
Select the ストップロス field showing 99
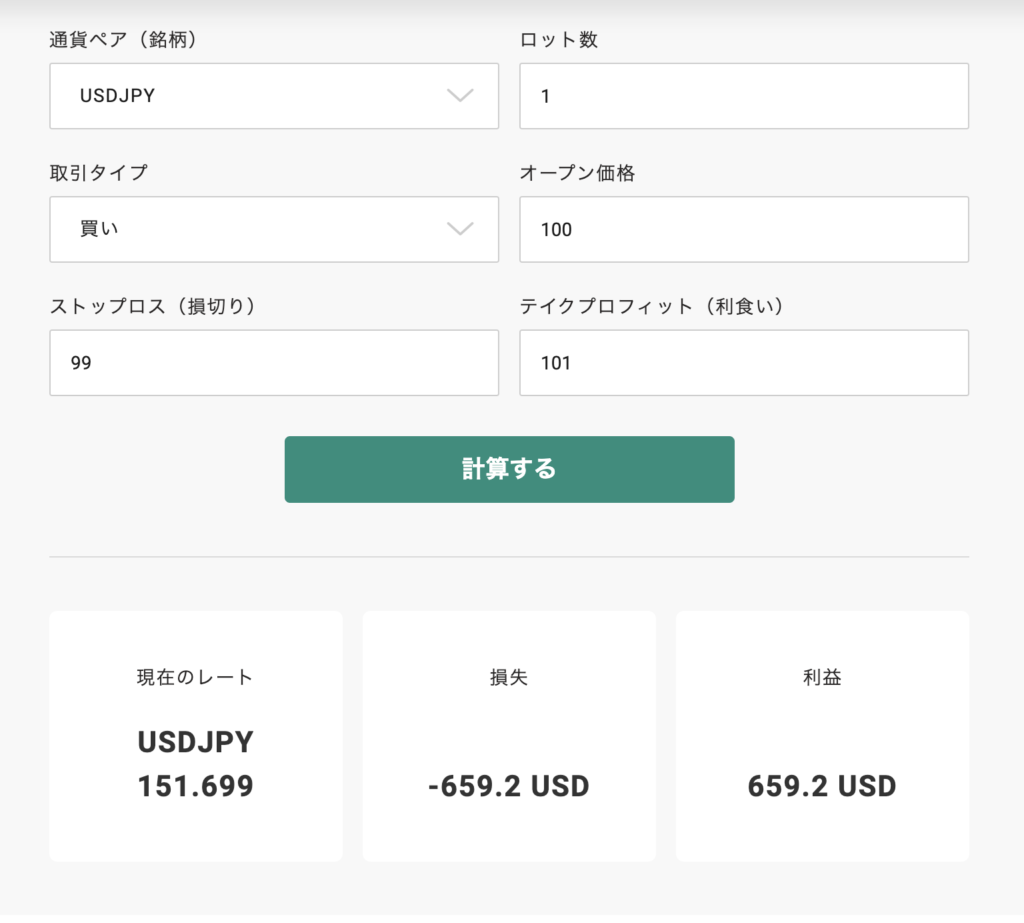[x=273, y=363]
